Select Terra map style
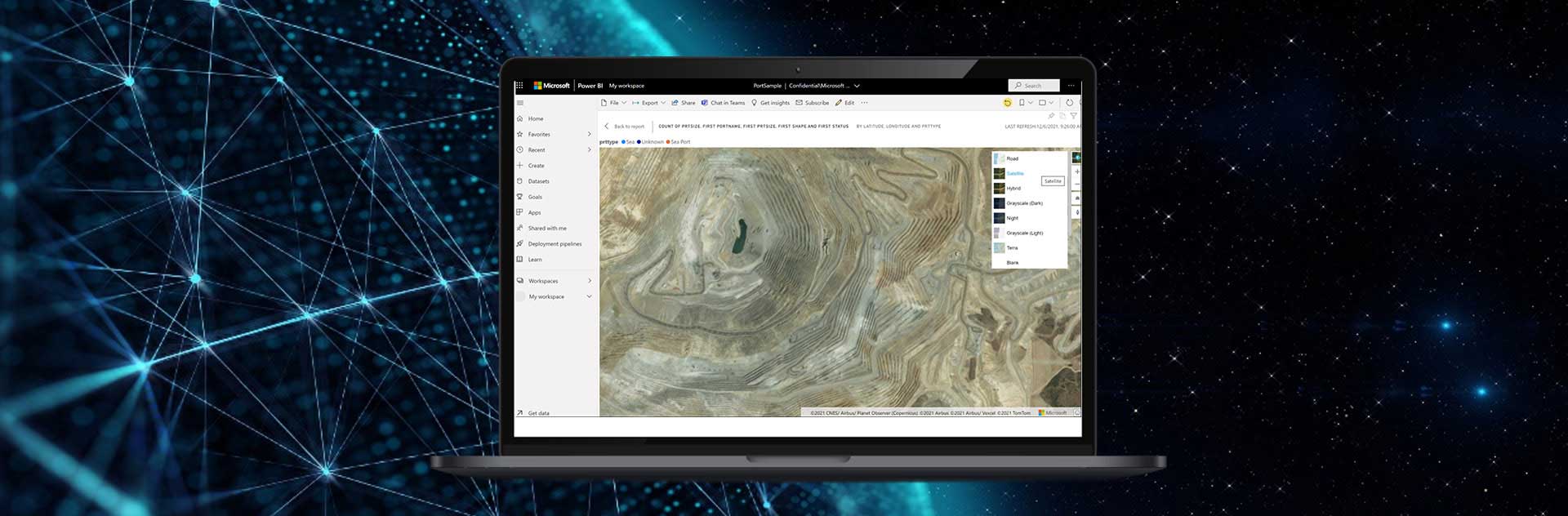Image resolution: width=1568 pixels, height=516 pixels. point(1029,247)
